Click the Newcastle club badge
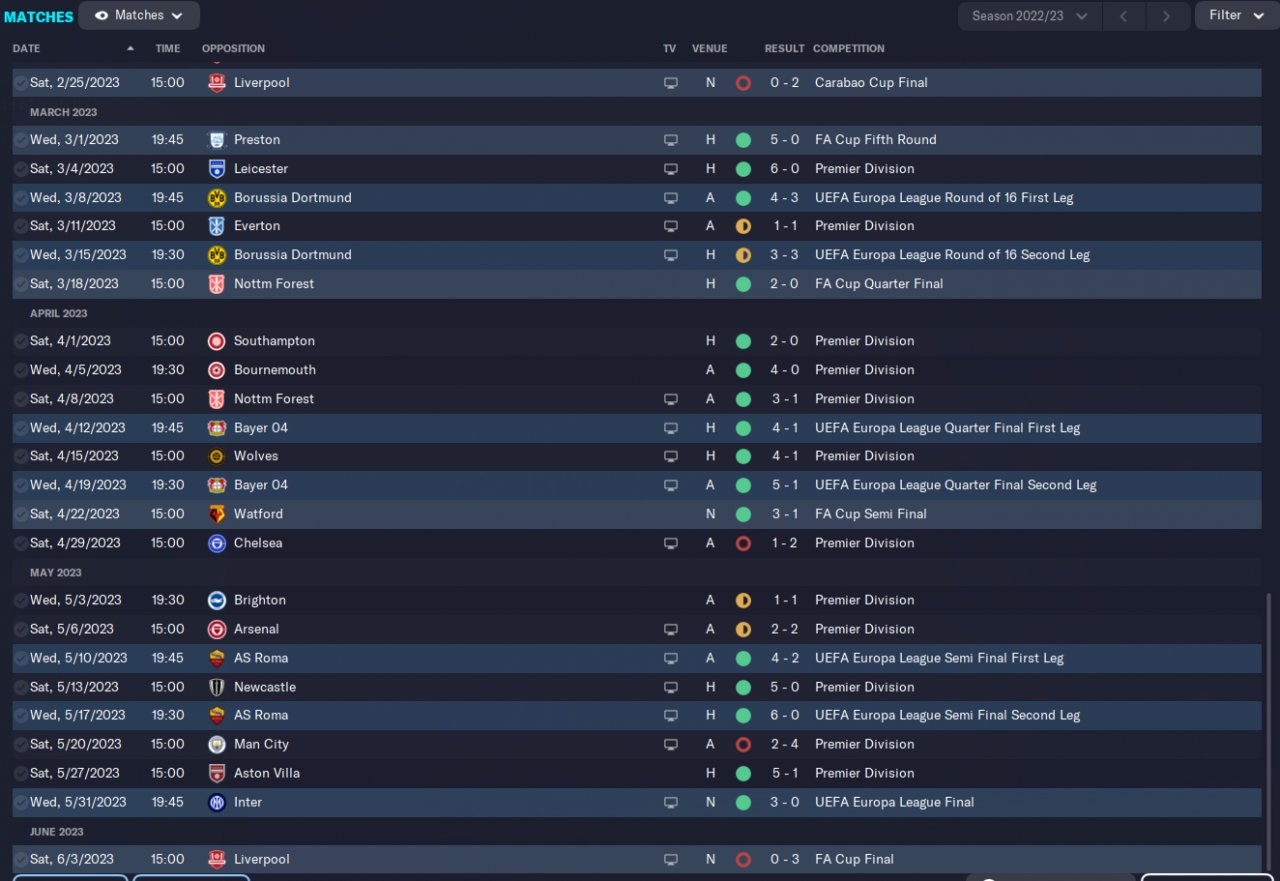This screenshot has height=881, width=1280. (217, 687)
